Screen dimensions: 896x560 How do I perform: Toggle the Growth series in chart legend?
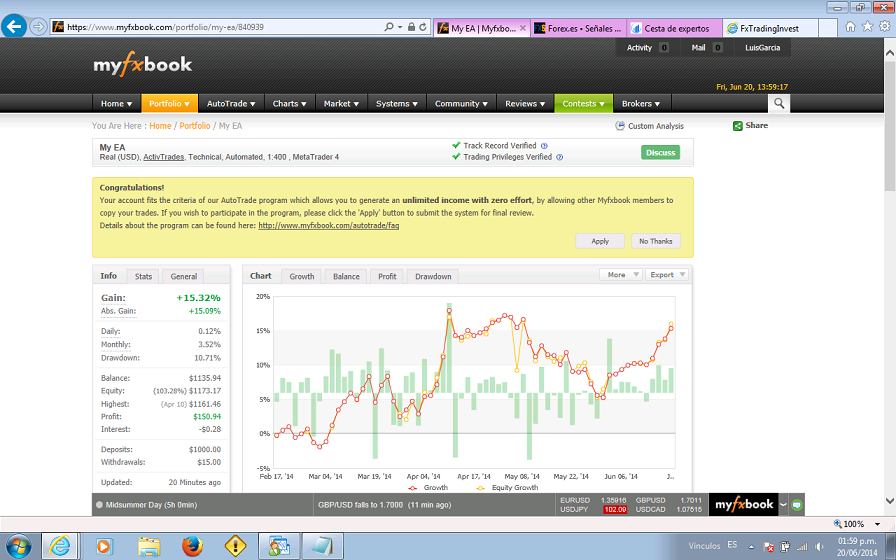click(x=430, y=488)
